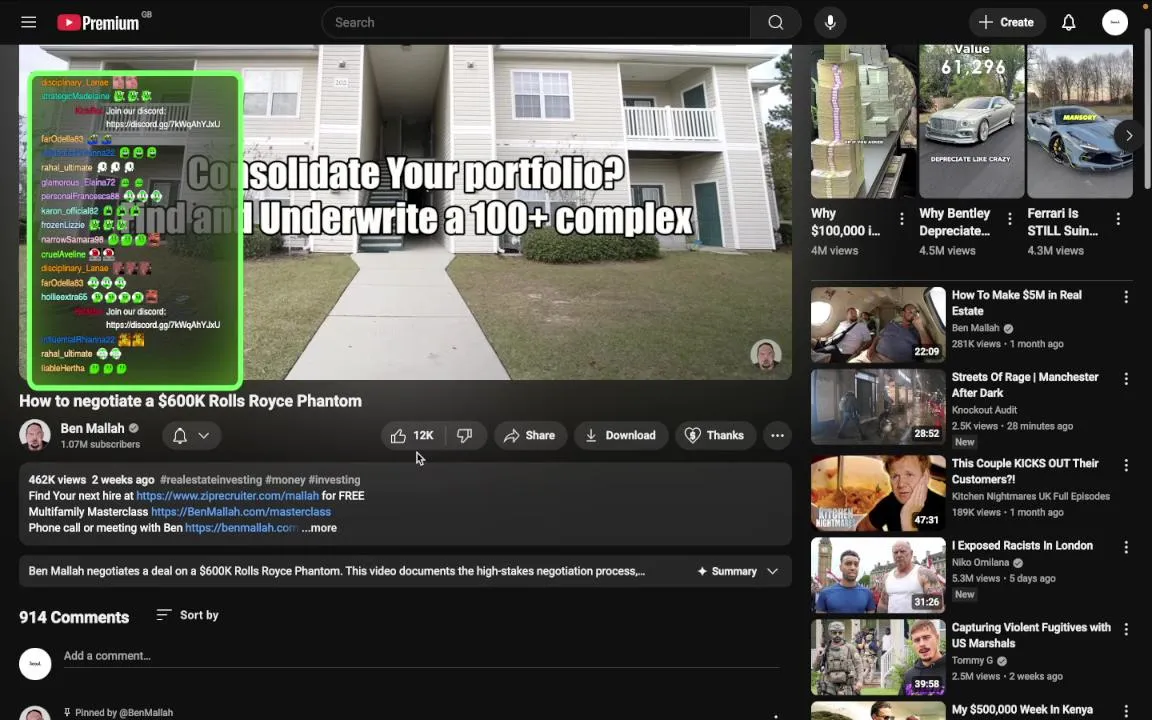The width and height of the screenshot is (1152, 720).
Task: Download the video
Action: click(621, 436)
